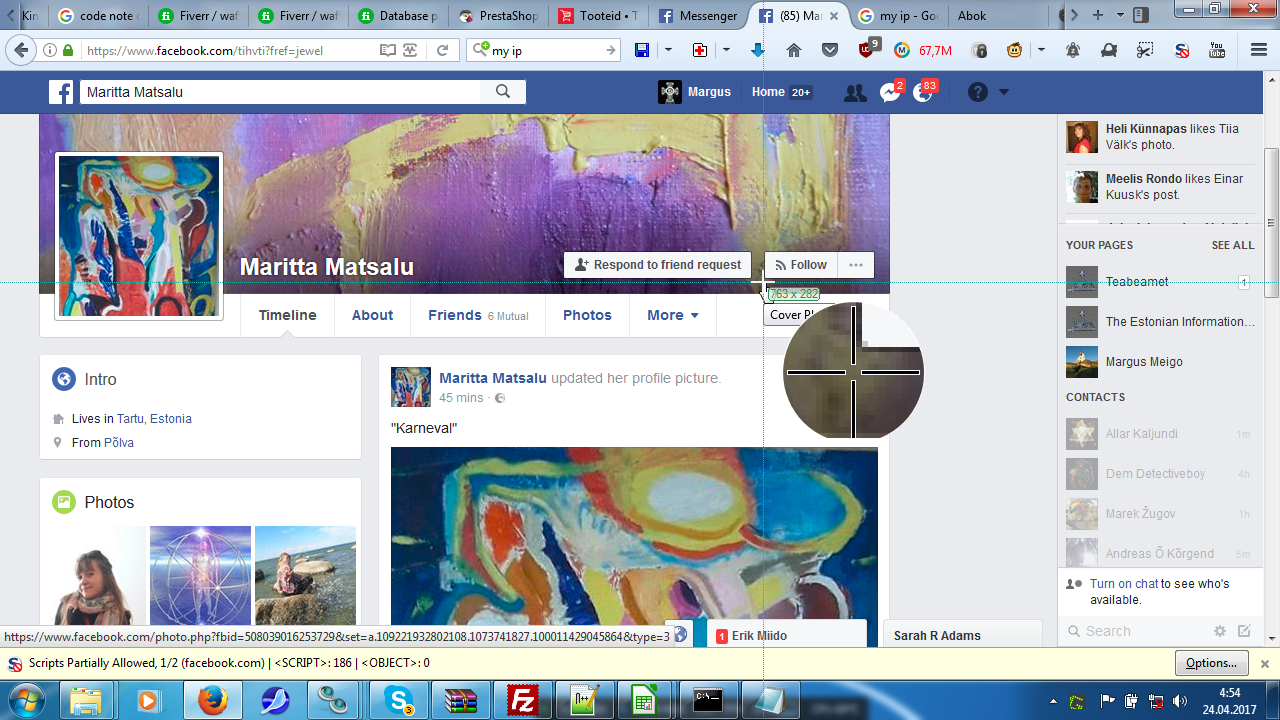Click the YouTube extension toolbar icon

click(x=1217, y=50)
